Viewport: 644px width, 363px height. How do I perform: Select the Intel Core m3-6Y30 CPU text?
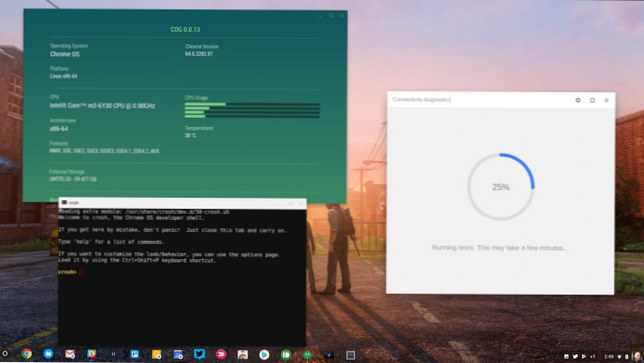point(103,106)
